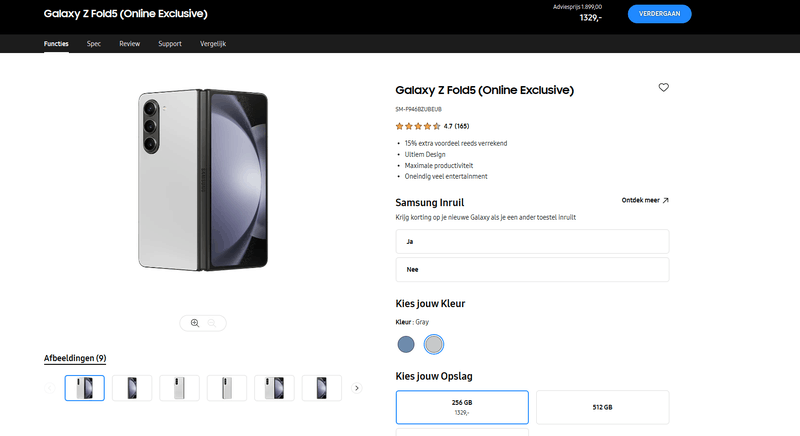
Task: Open the Vergelijk tab
Action: [213, 44]
